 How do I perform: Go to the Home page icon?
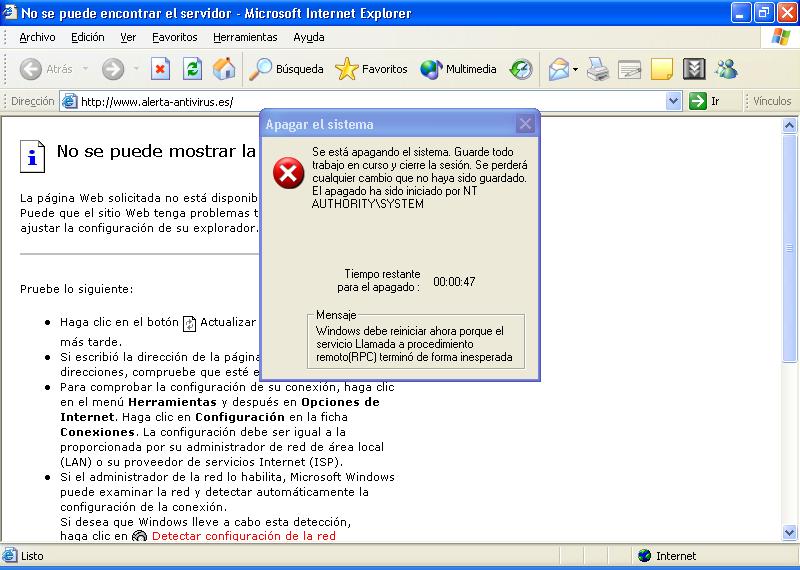224,69
